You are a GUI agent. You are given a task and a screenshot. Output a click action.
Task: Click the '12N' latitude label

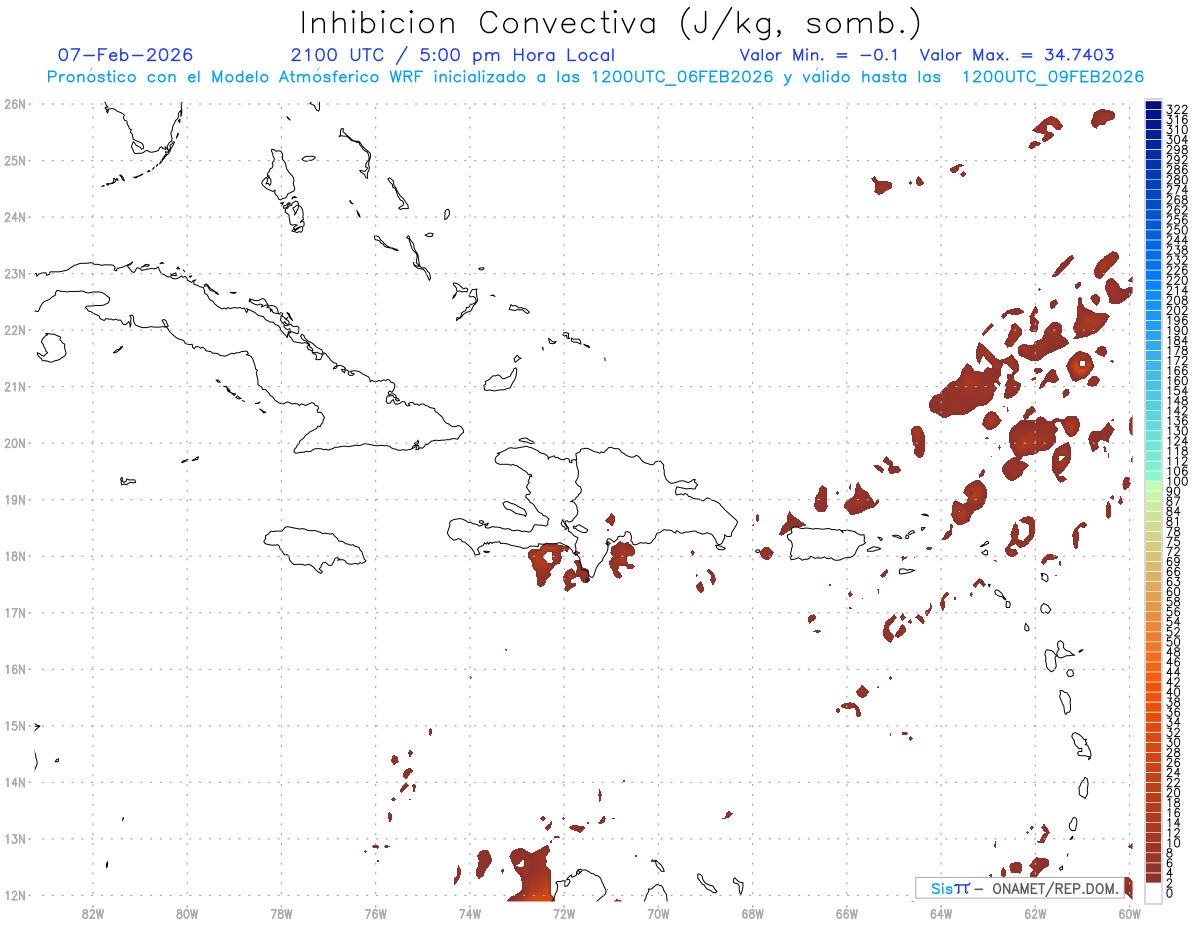point(14,895)
